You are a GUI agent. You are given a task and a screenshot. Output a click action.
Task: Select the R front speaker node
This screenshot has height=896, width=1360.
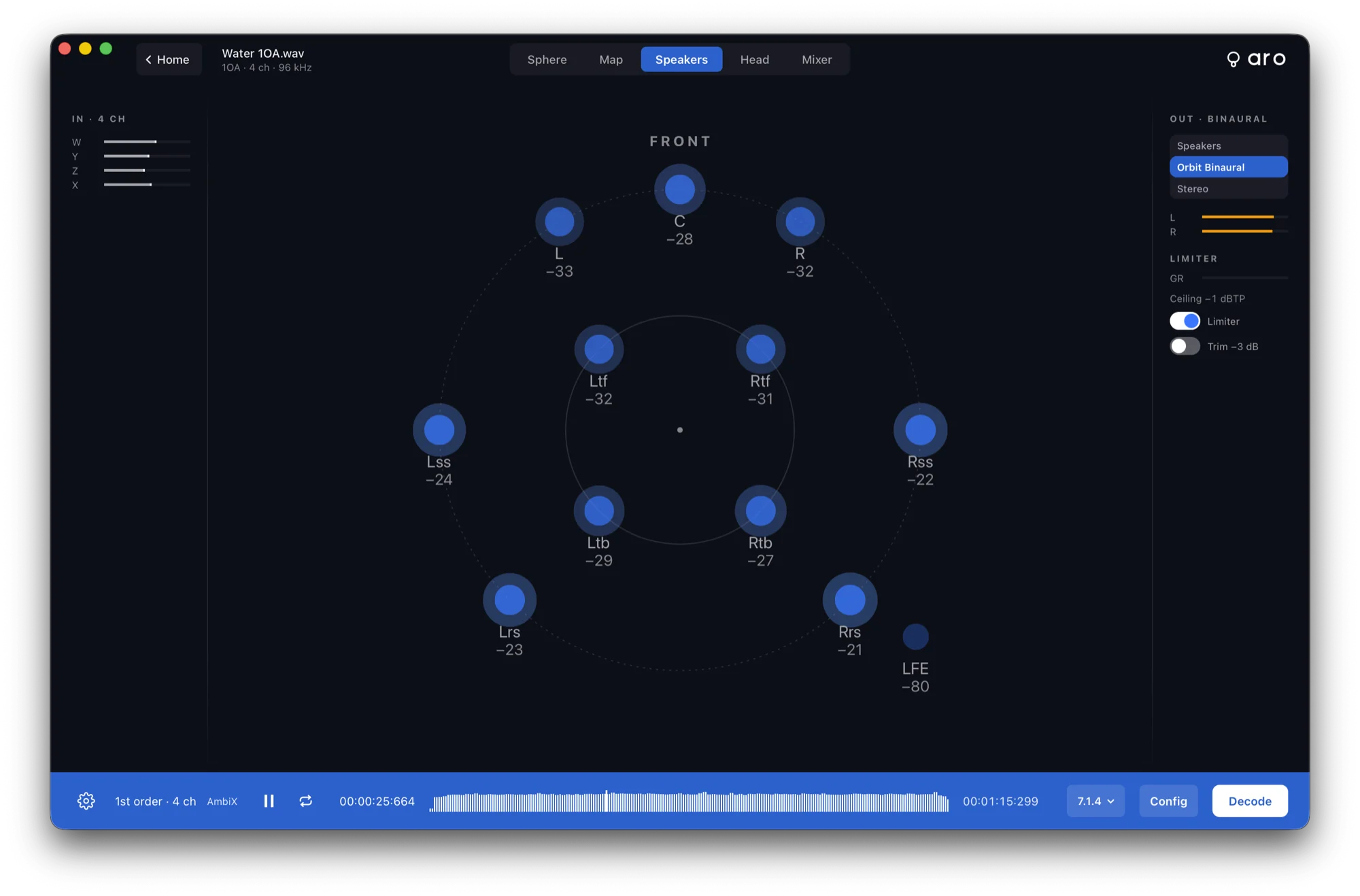(x=800, y=222)
